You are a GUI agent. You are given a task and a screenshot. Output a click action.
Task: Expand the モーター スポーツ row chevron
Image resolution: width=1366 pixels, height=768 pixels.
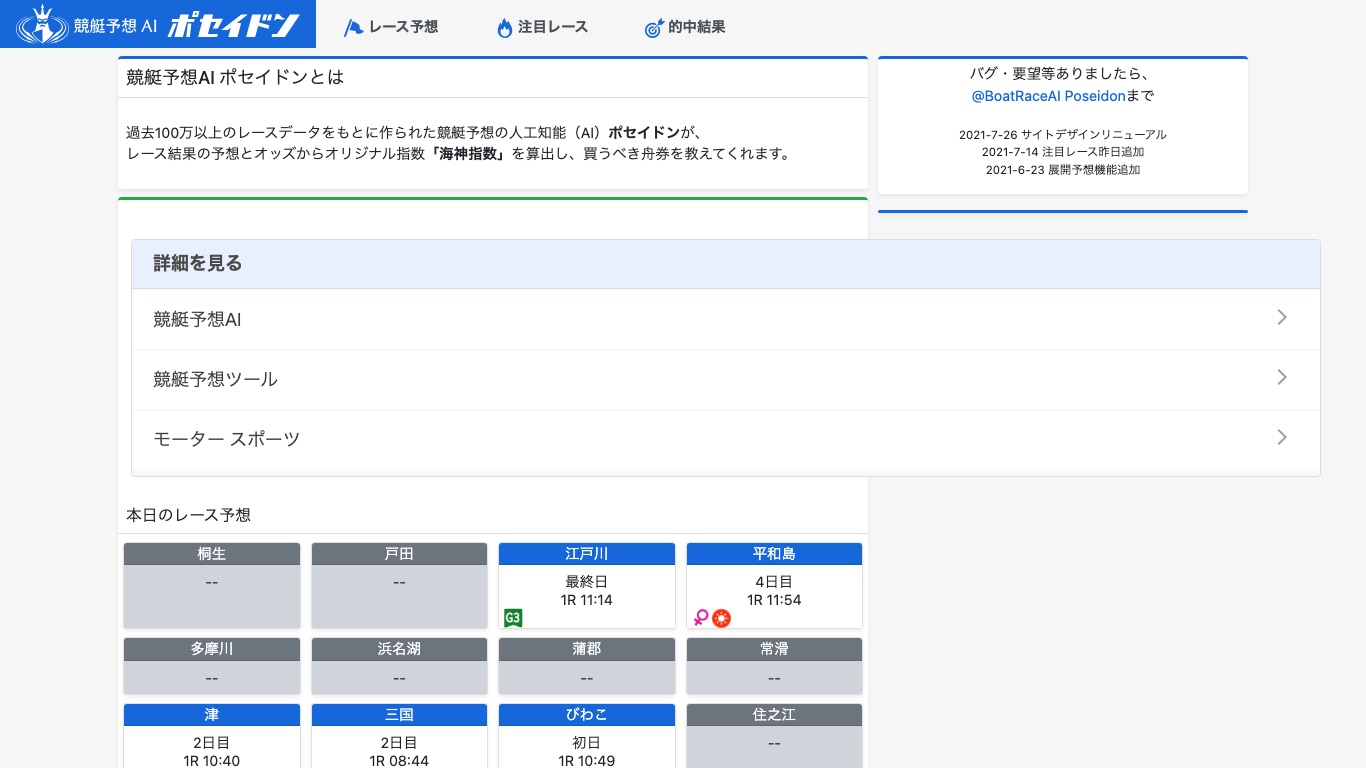1282,437
